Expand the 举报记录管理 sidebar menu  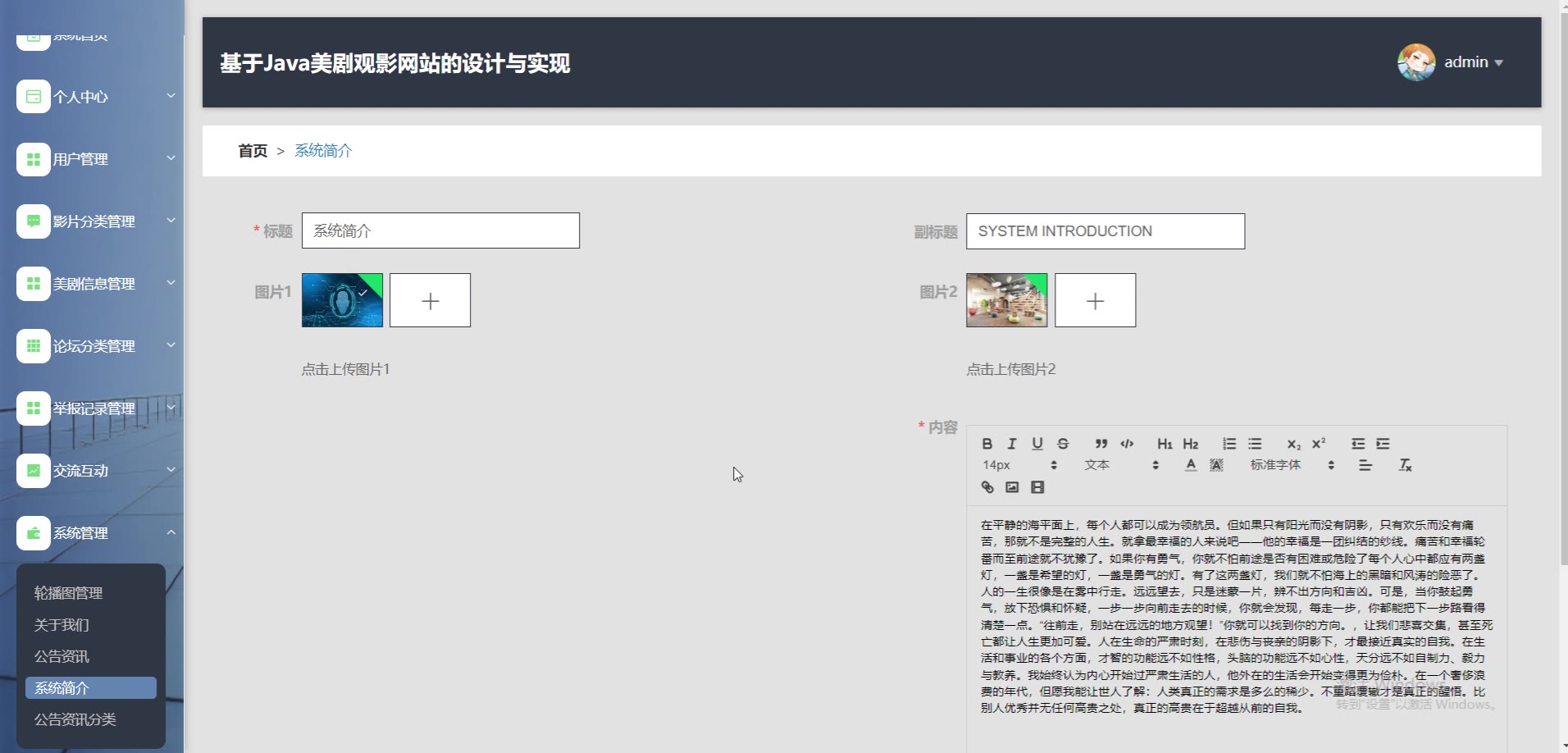pos(92,408)
